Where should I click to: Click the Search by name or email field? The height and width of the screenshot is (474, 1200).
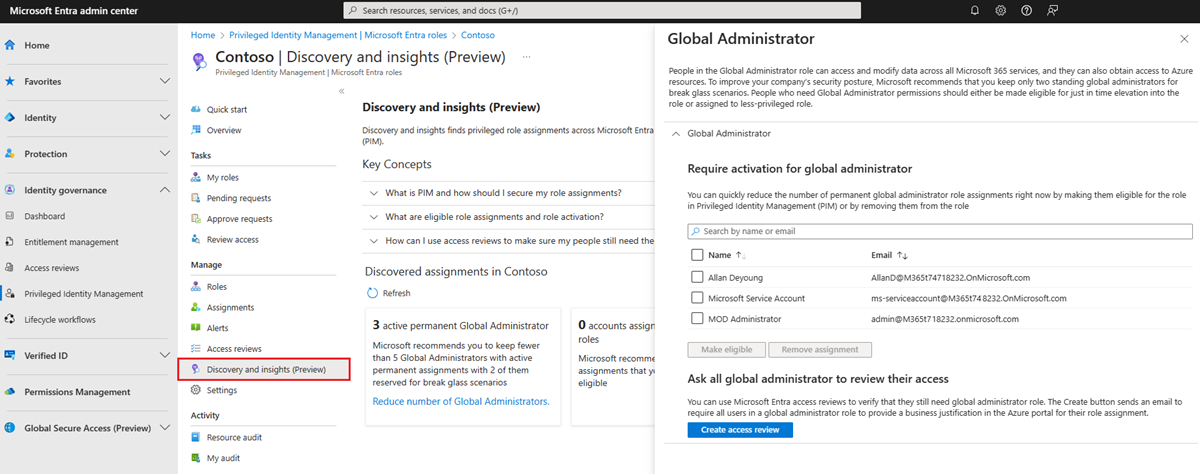tap(940, 231)
